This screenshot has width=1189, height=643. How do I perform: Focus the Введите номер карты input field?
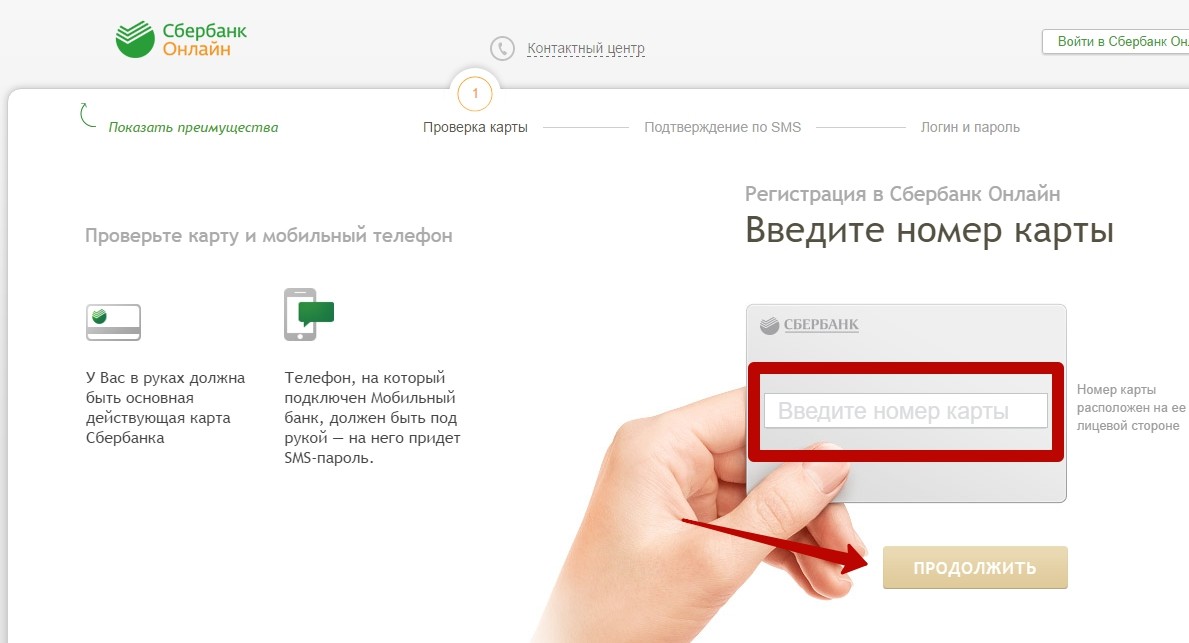tap(905, 411)
